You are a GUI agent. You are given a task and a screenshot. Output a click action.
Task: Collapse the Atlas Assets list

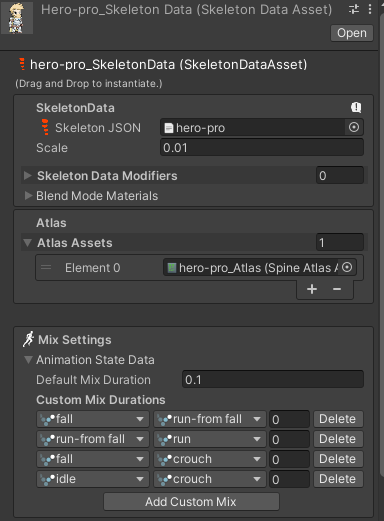click(28, 243)
